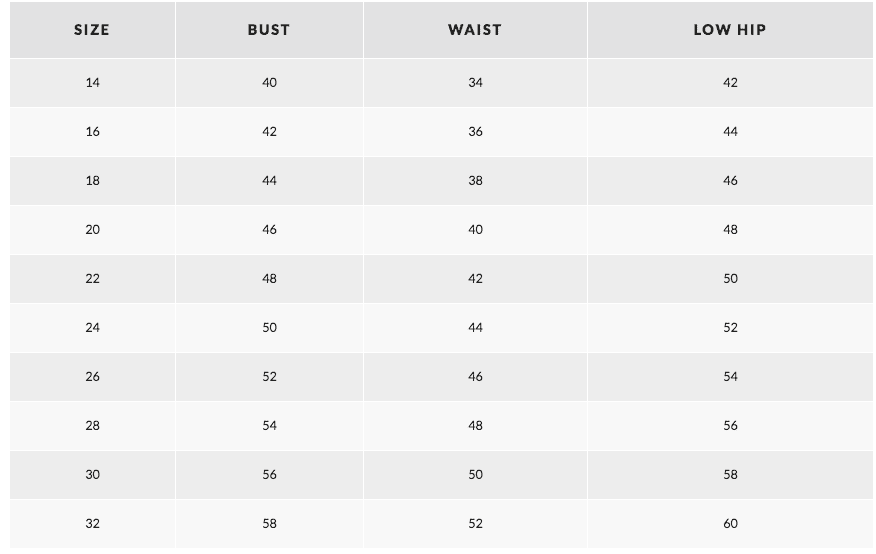This screenshot has width=876, height=554.
Task: Select the size 26 cell
Action: 92,377
